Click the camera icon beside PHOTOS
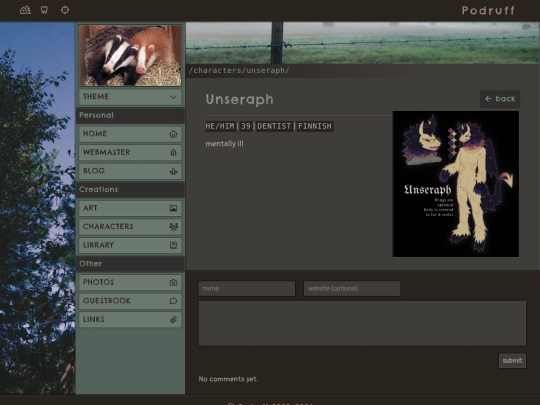This screenshot has width=540, height=405. point(173,282)
